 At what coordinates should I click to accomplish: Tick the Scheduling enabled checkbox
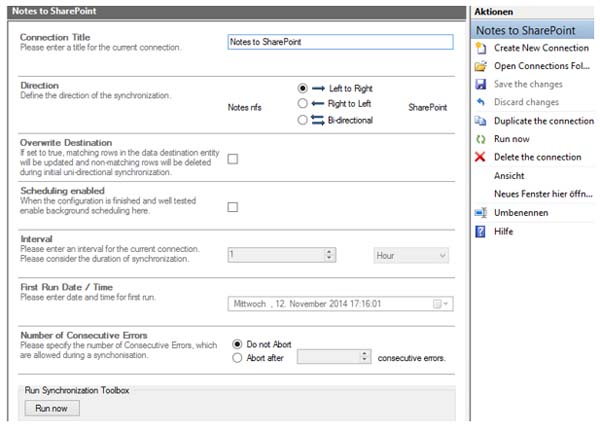(x=233, y=207)
